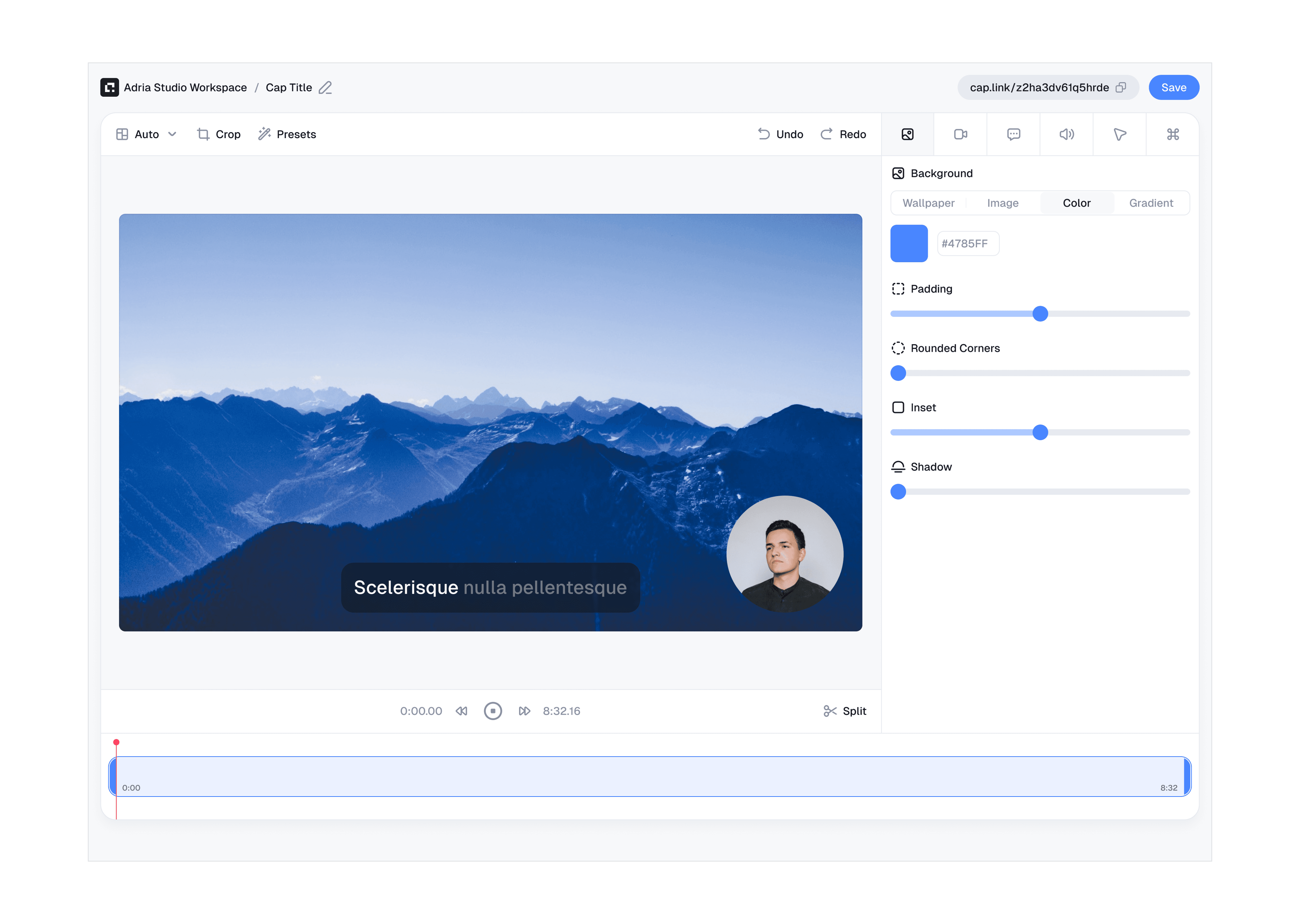Click the edit pencil next to Cap Title

(x=325, y=88)
